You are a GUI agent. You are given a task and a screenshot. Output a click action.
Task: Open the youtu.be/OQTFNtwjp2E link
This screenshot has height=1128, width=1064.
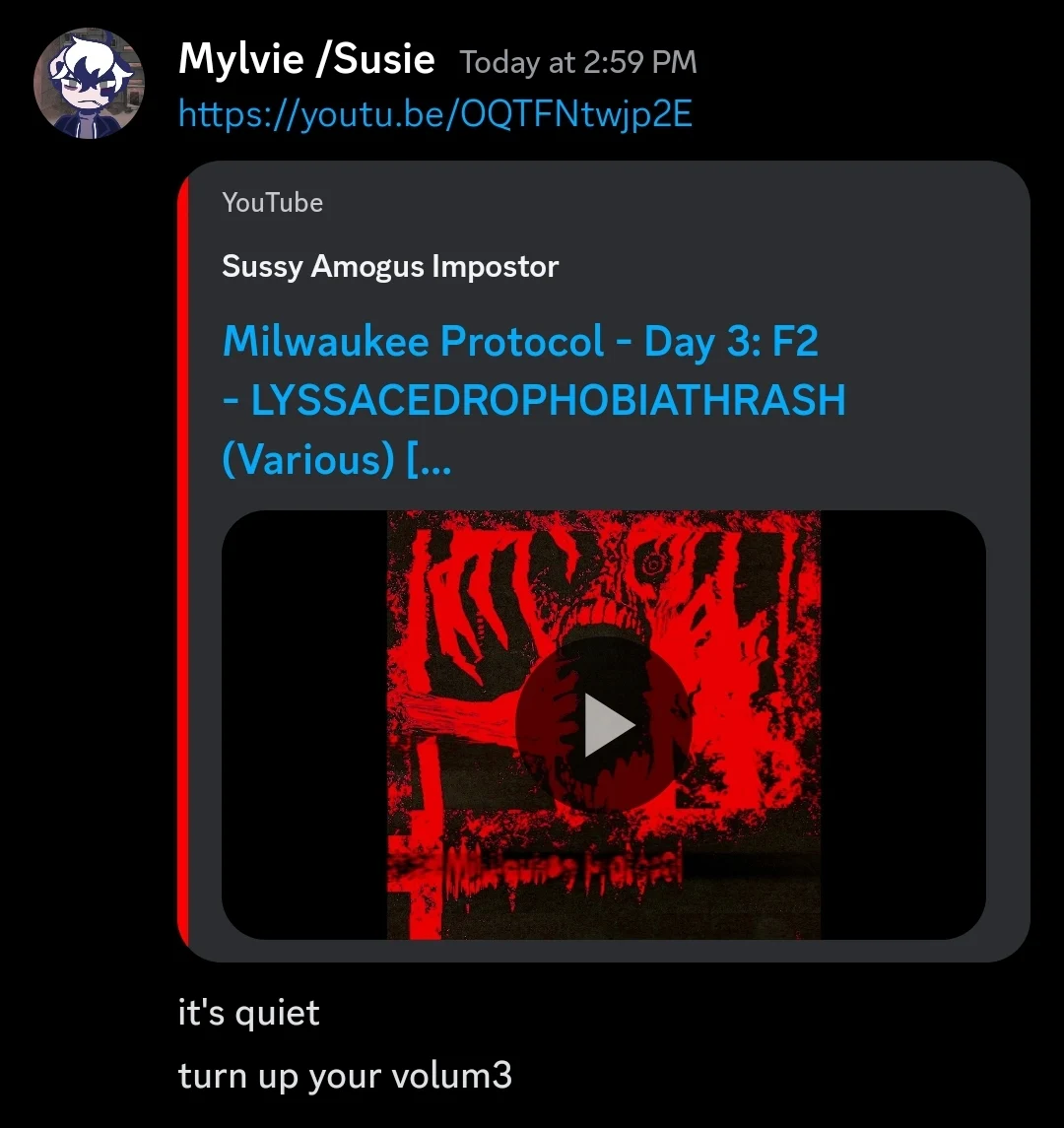(x=435, y=113)
